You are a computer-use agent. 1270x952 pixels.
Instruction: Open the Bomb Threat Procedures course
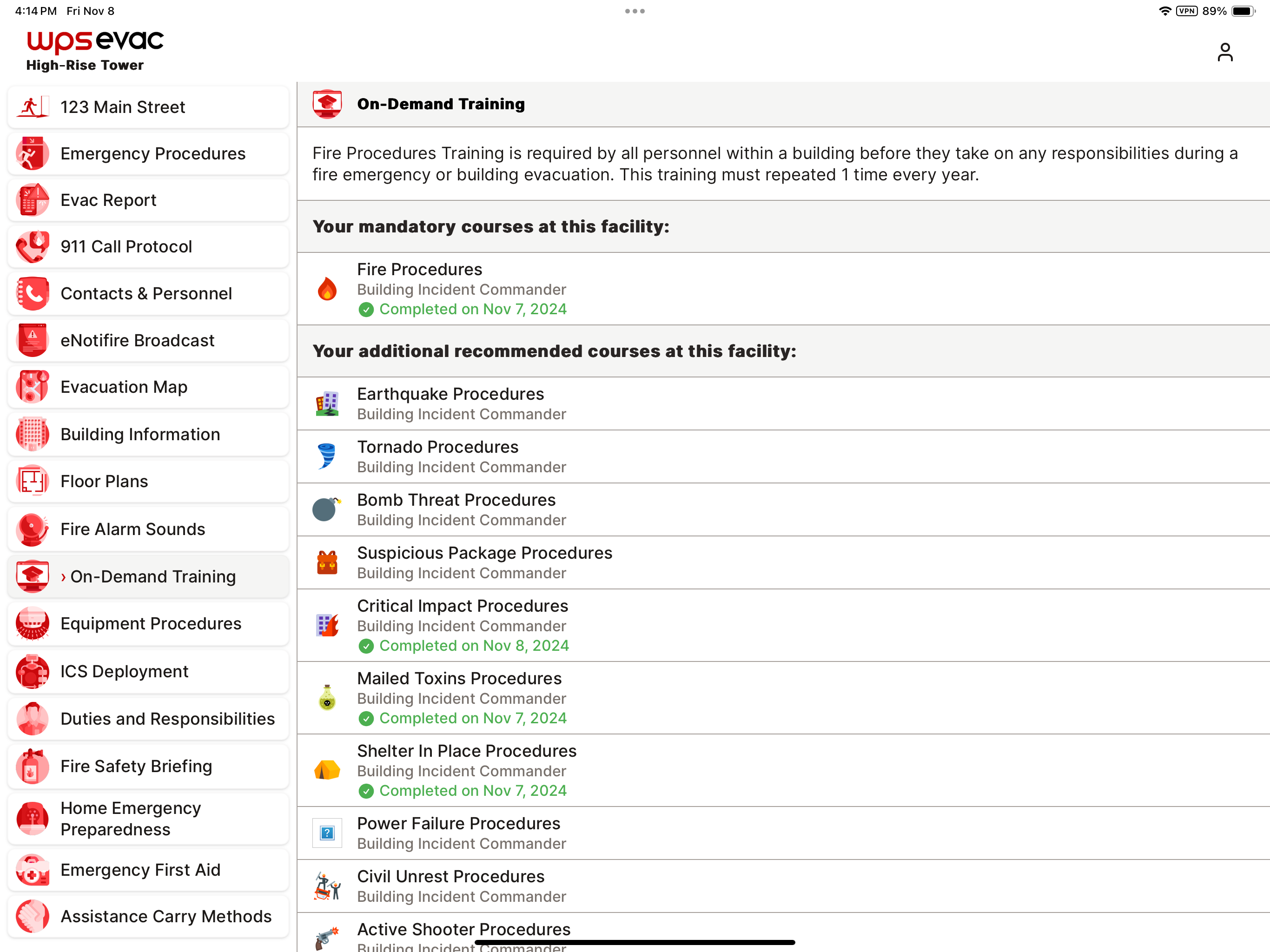pos(783,509)
